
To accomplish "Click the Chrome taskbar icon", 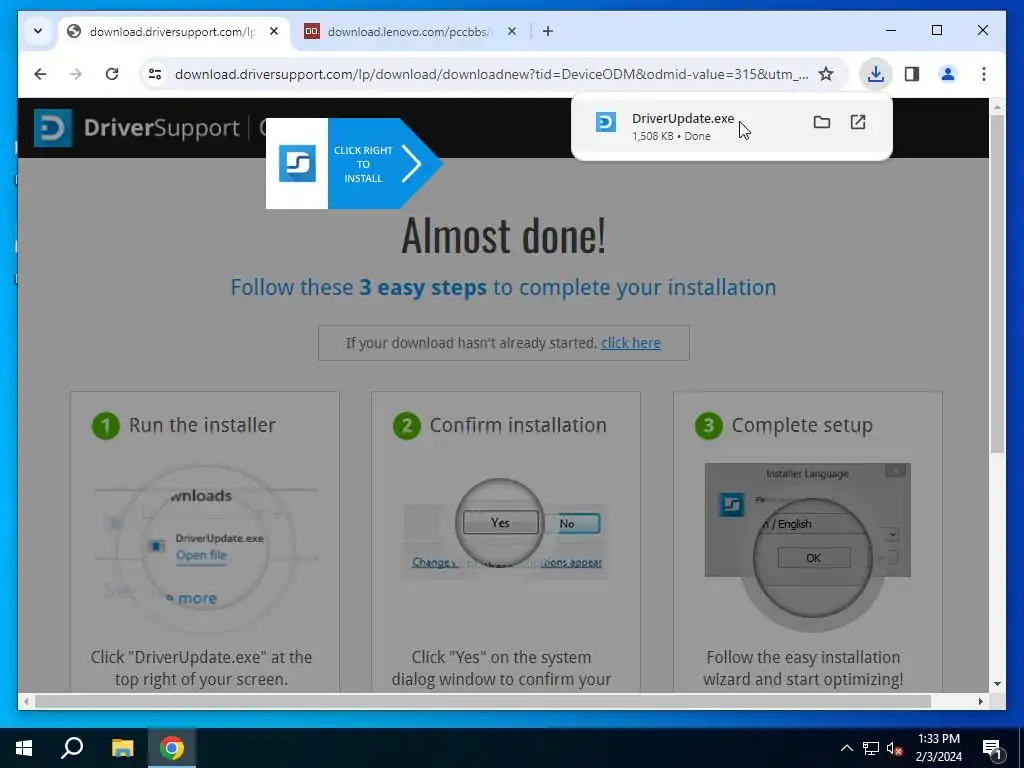I will coord(172,748).
